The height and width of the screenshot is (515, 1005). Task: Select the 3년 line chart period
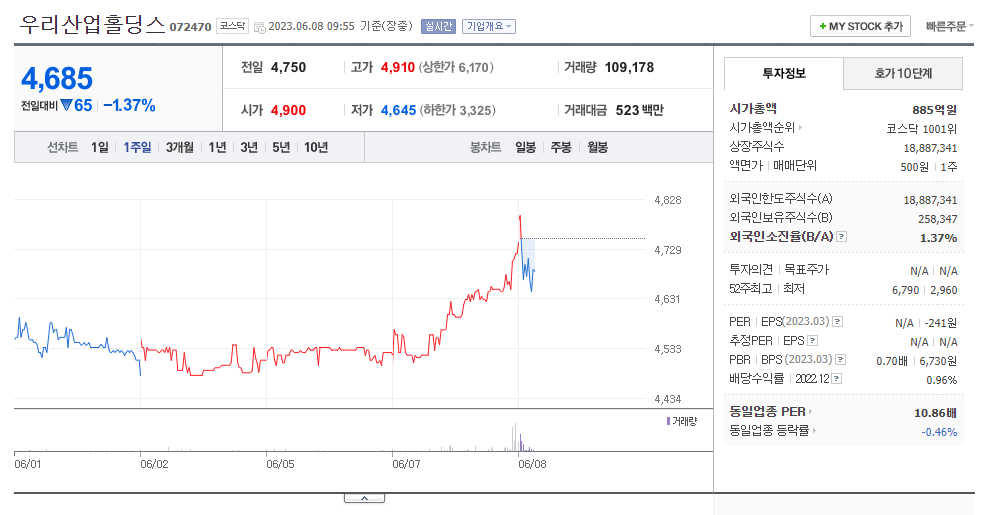coord(249,147)
